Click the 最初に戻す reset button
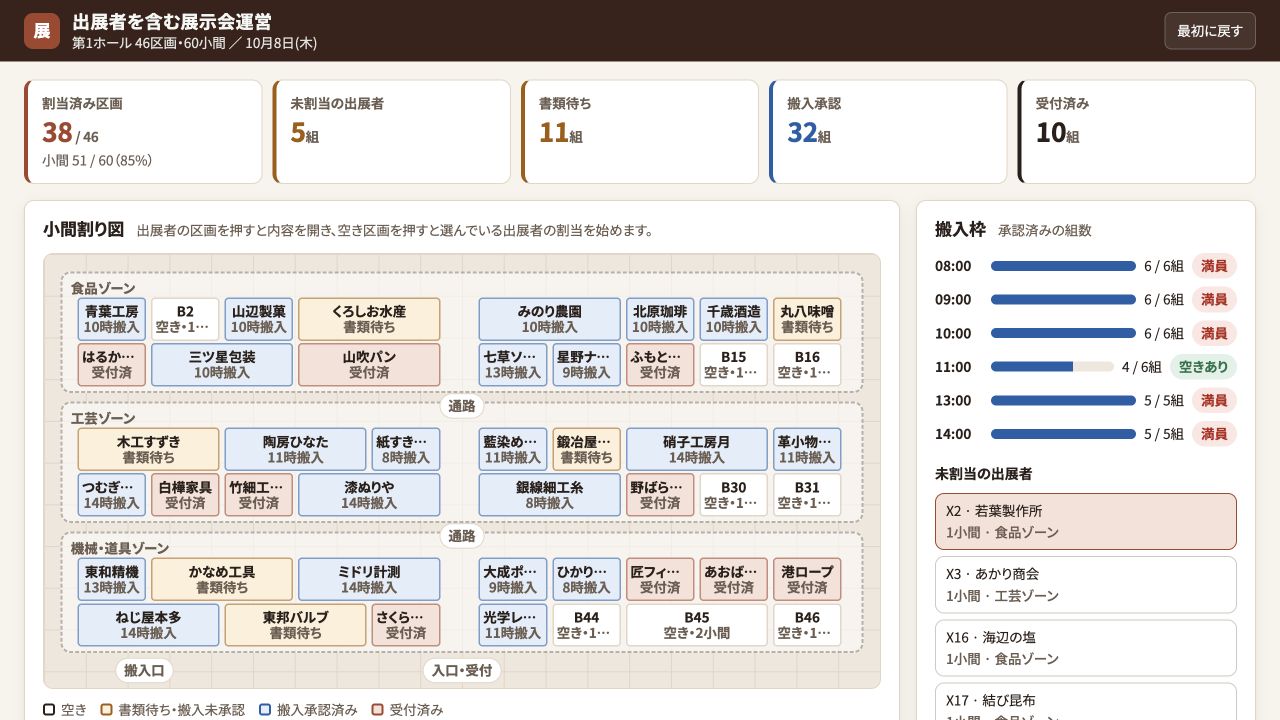Viewport: 1280px width, 720px height. pos(1209,31)
